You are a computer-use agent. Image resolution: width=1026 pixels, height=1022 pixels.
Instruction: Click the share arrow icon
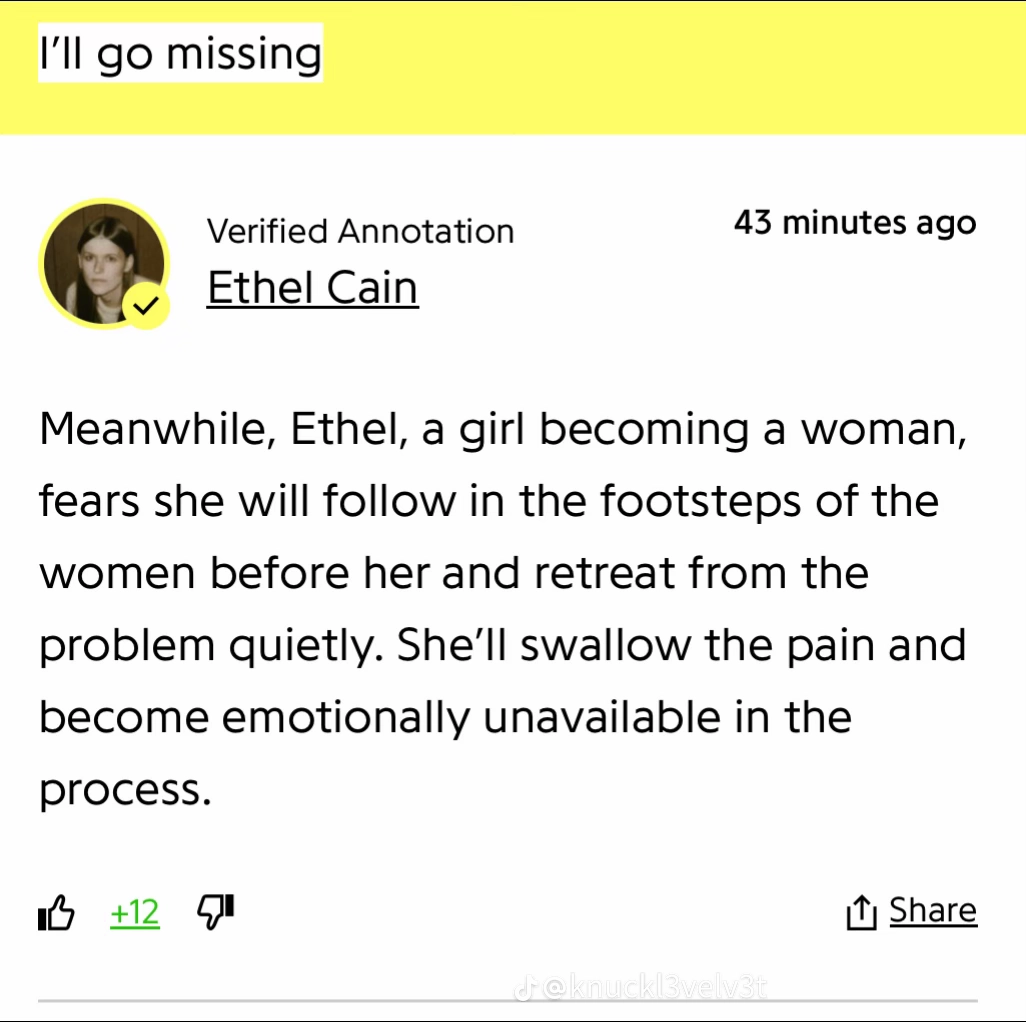(861, 912)
